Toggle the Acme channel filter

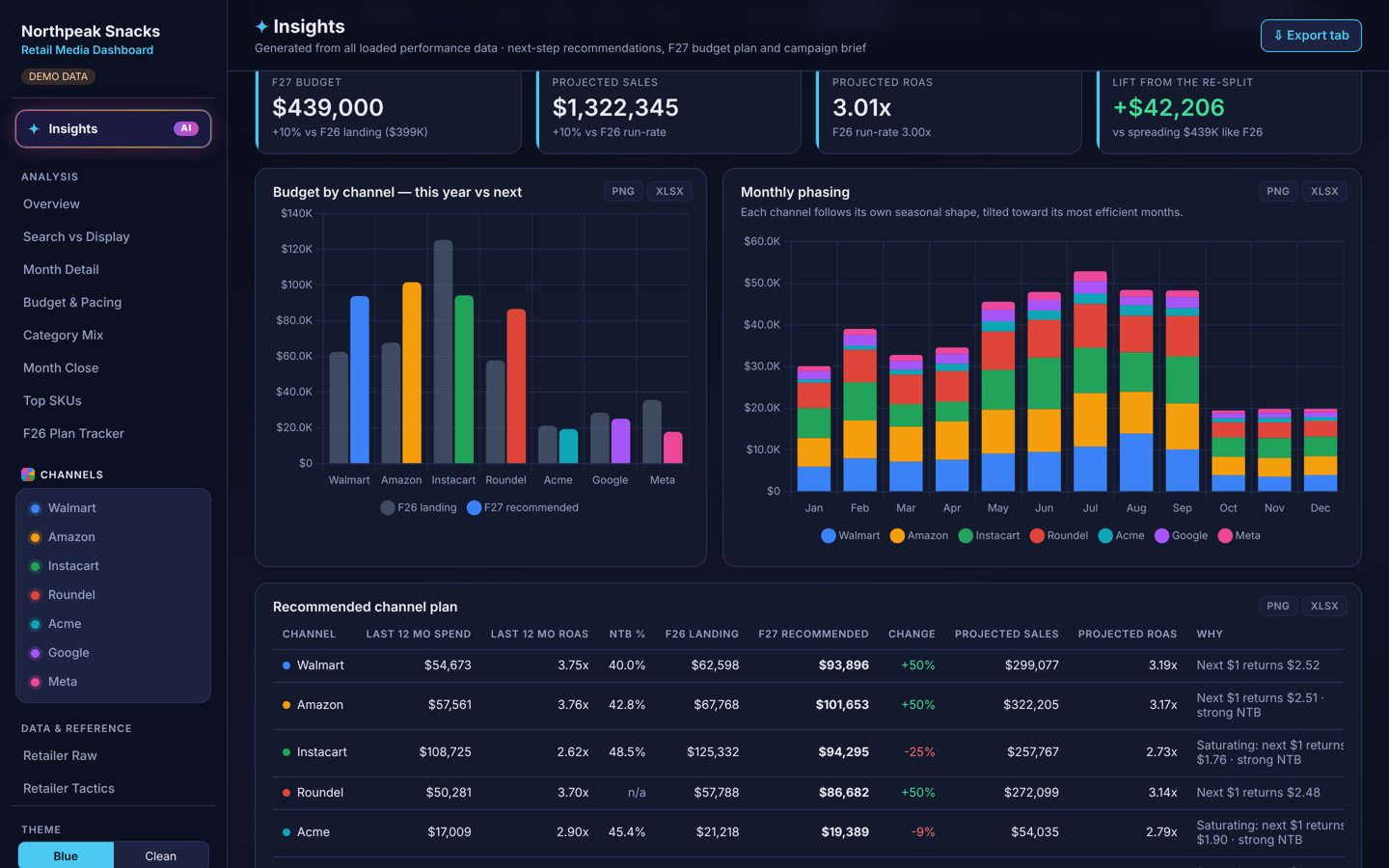pyautogui.click(x=113, y=624)
